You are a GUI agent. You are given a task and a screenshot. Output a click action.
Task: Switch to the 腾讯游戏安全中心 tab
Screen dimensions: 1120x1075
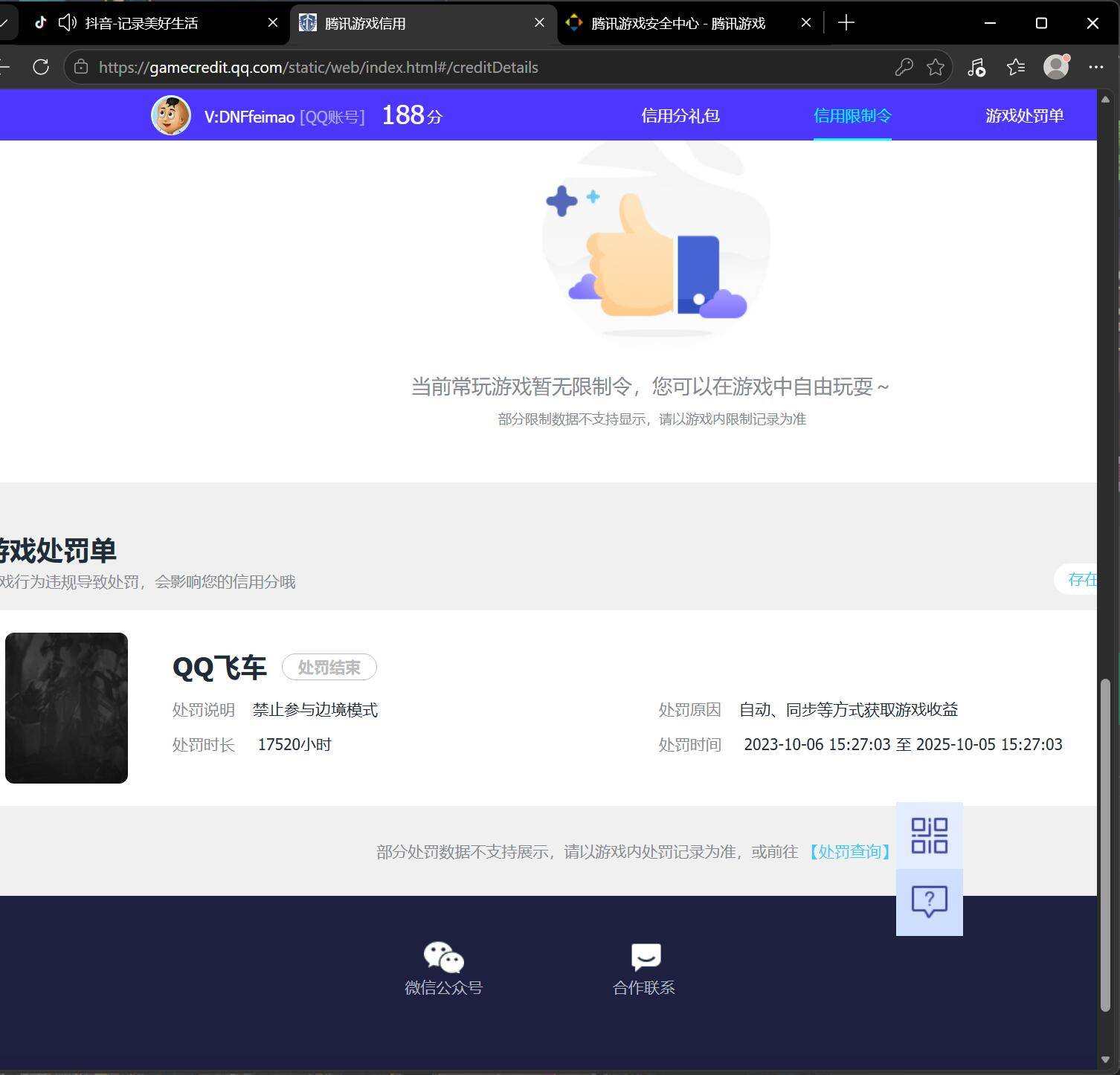[x=678, y=23]
